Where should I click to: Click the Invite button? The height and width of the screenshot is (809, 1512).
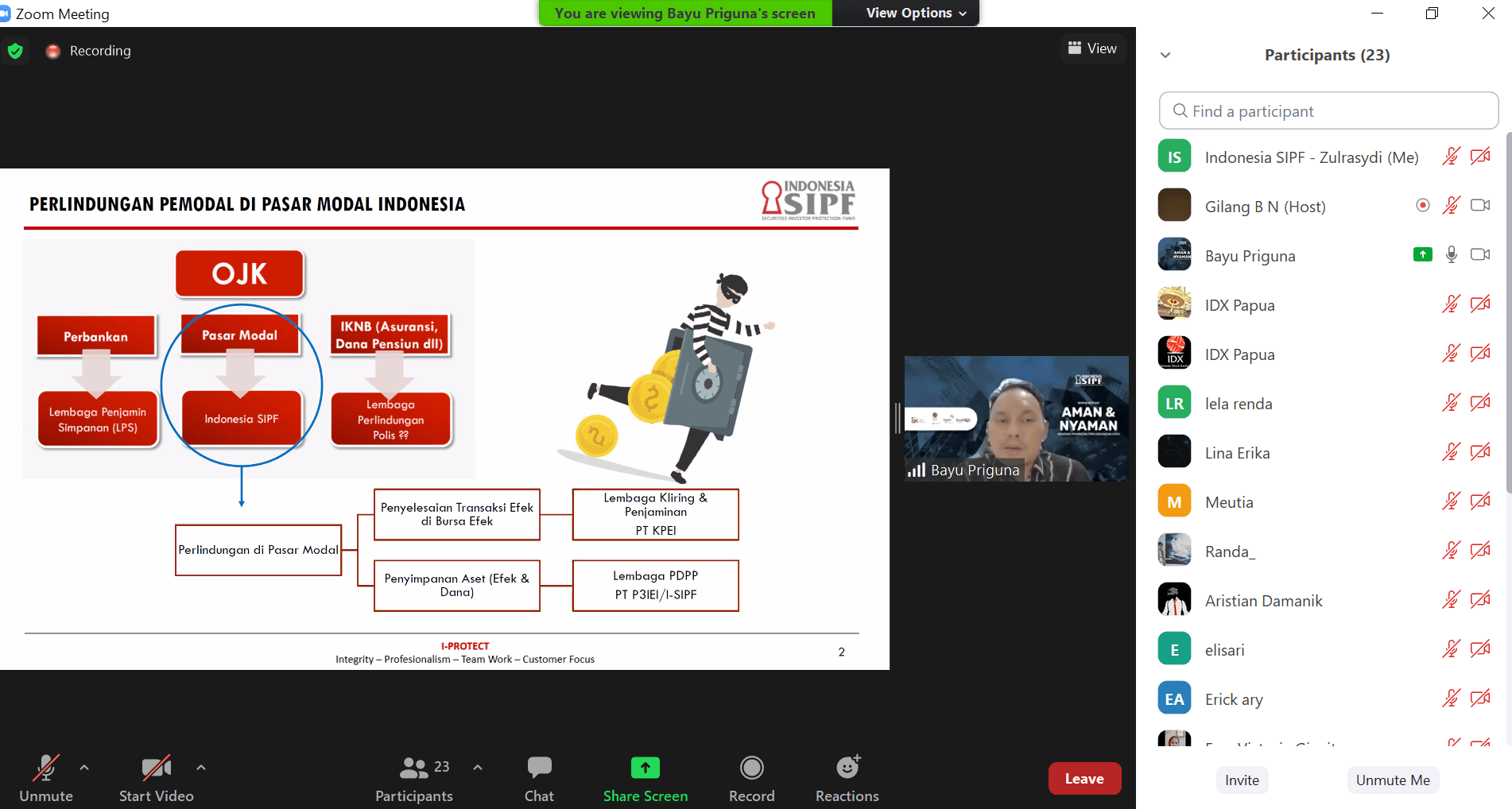[1242, 780]
